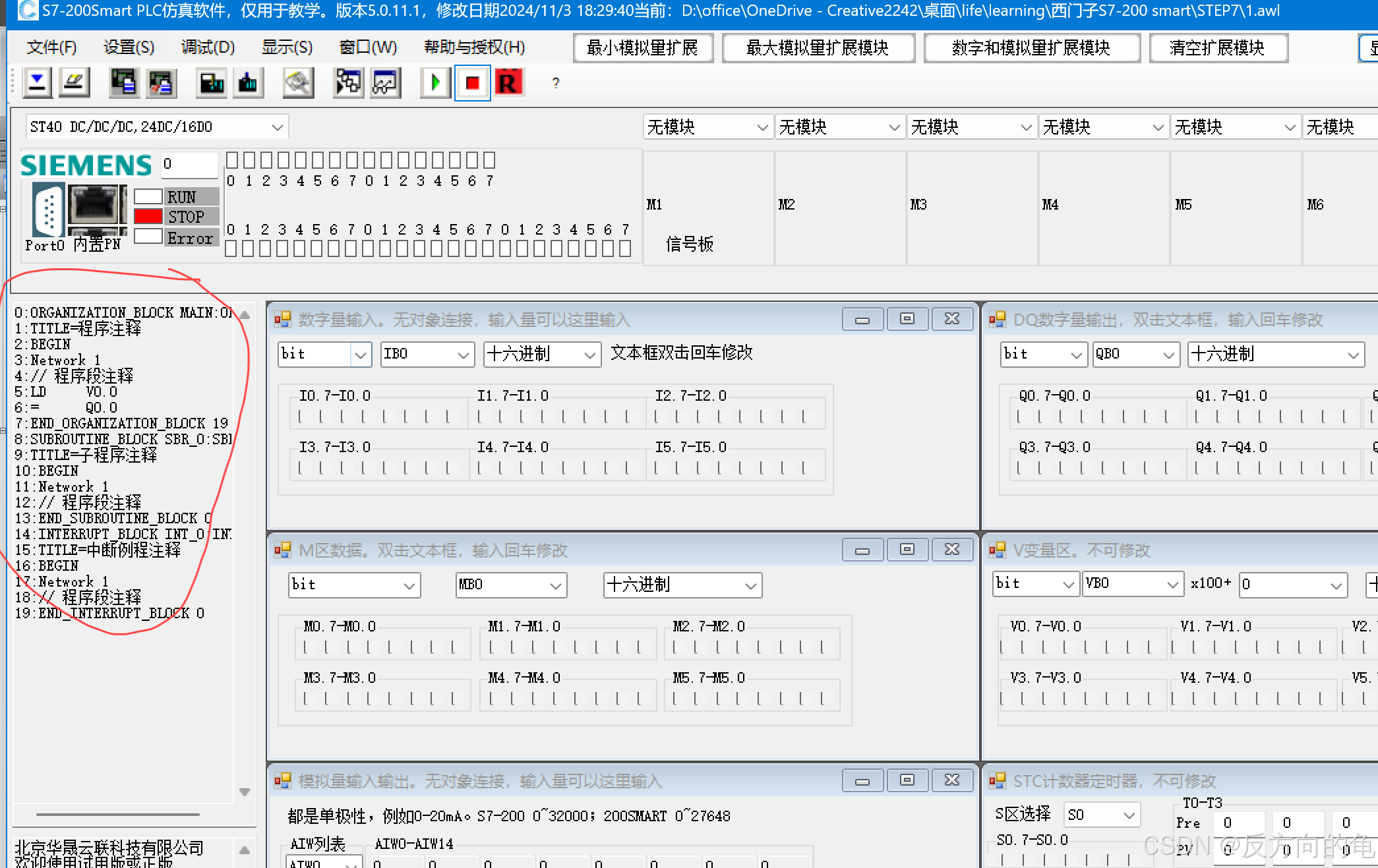Click the magnifier inspect toolbar icon
The image size is (1378, 868).
(x=298, y=83)
